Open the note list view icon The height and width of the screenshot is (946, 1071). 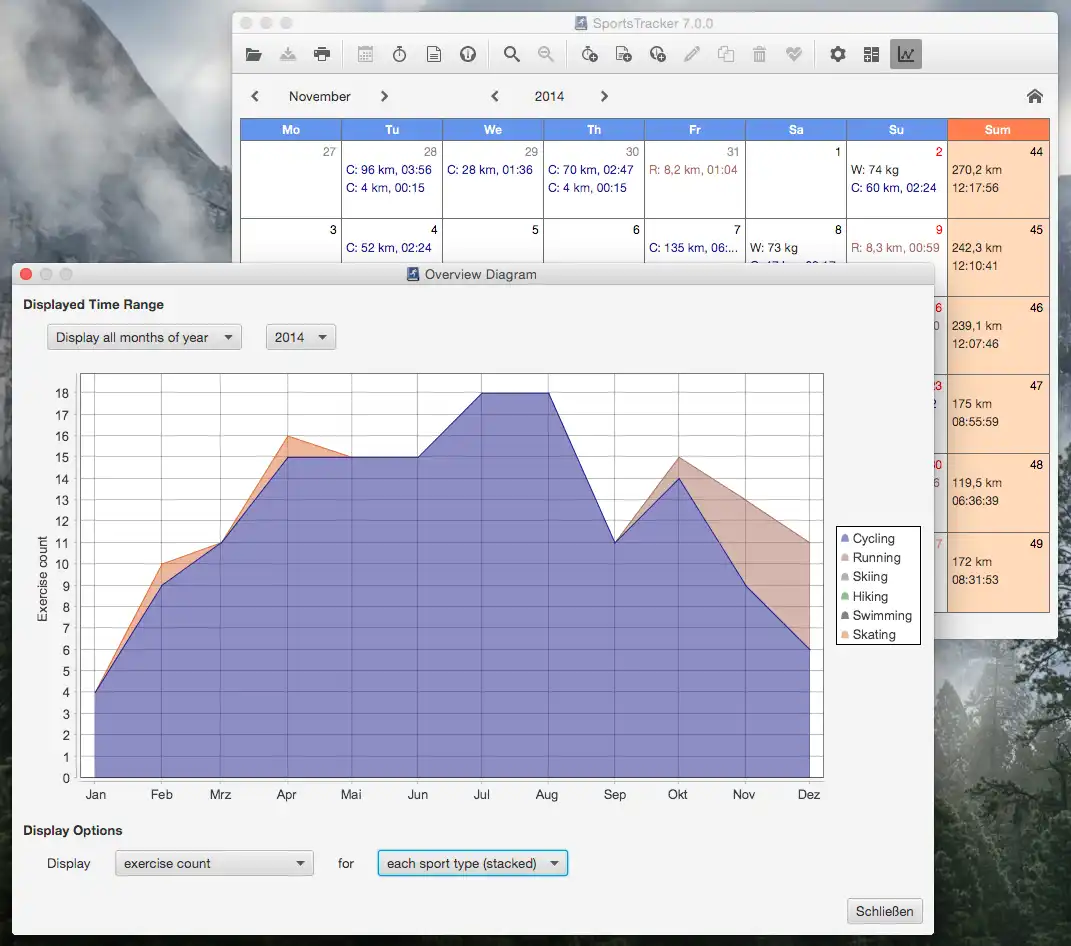(x=433, y=54)
